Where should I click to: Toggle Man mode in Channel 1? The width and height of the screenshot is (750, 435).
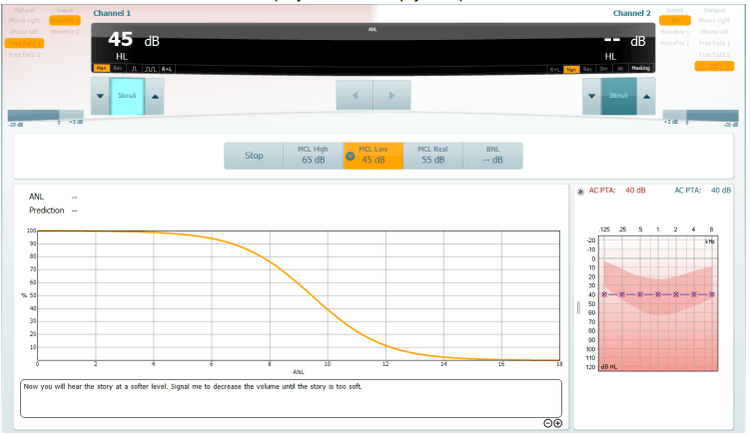click(101, 69)
